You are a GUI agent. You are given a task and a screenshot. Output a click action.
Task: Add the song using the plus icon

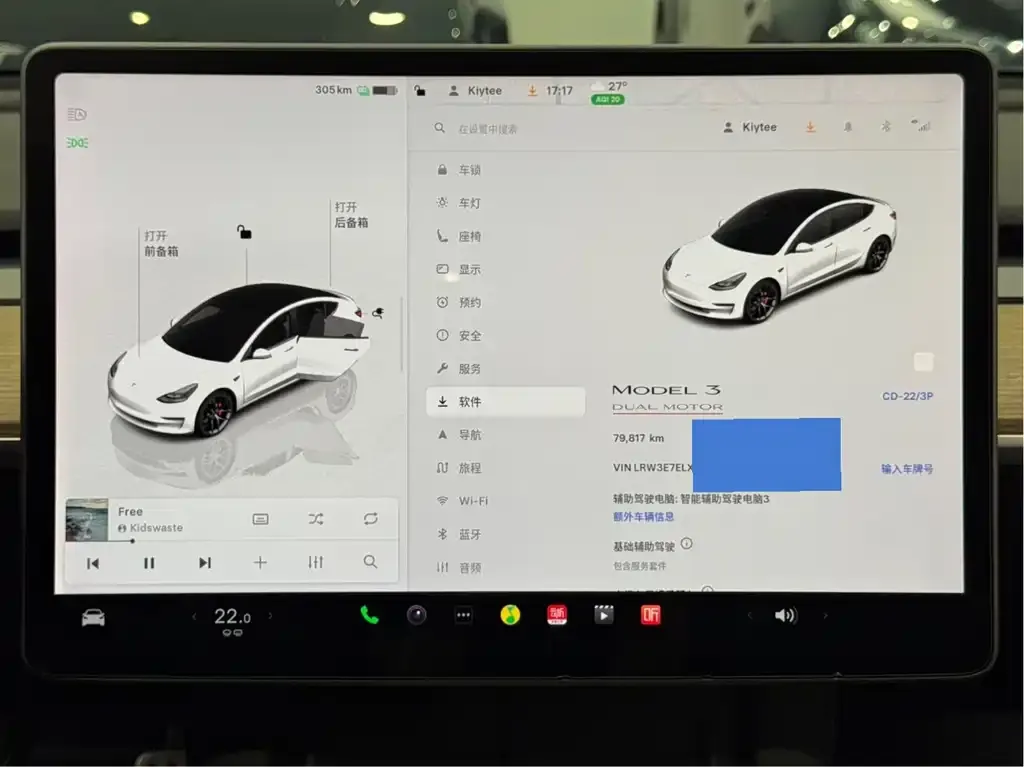click(260, 563)
